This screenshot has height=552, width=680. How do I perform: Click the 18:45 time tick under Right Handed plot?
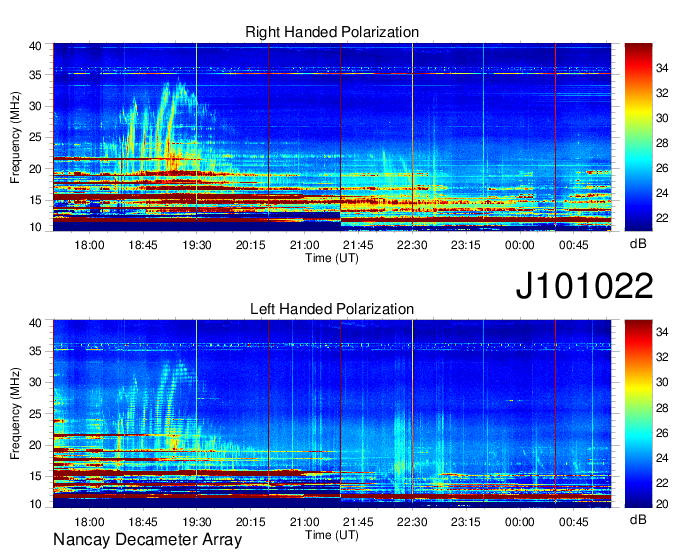tap(143, 245)
